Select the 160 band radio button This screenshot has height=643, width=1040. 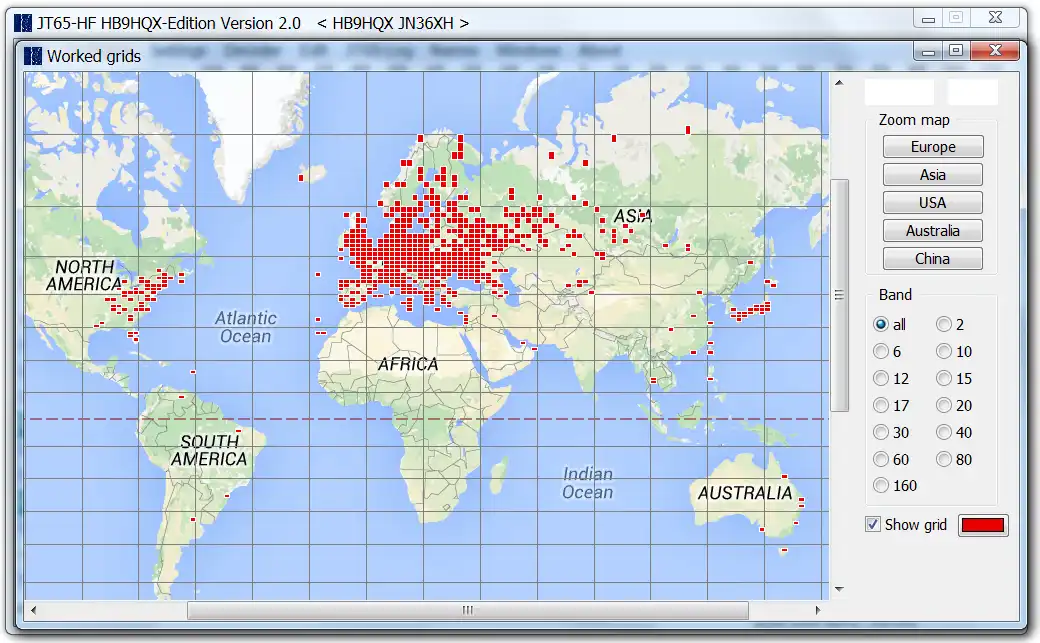pos(881,486)
